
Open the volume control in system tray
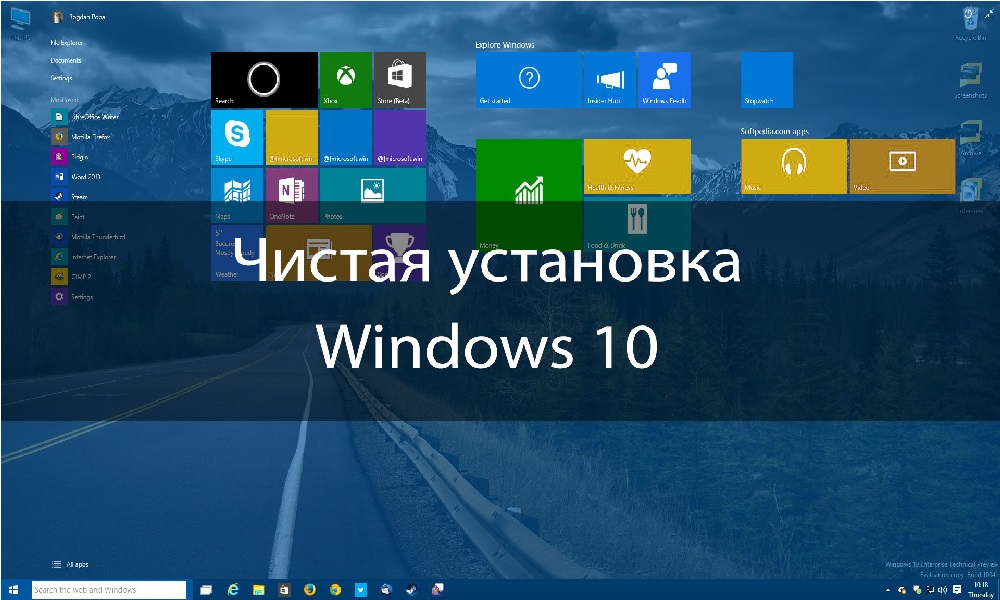(943, 590)
